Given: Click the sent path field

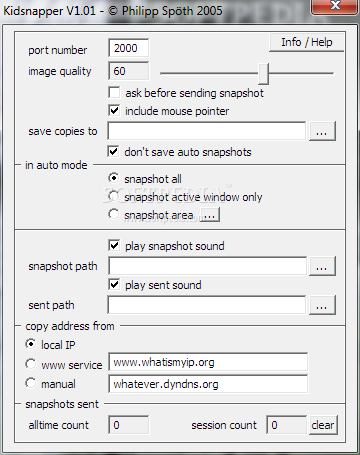Looking at the screenshot, I should tap(207, 305).
